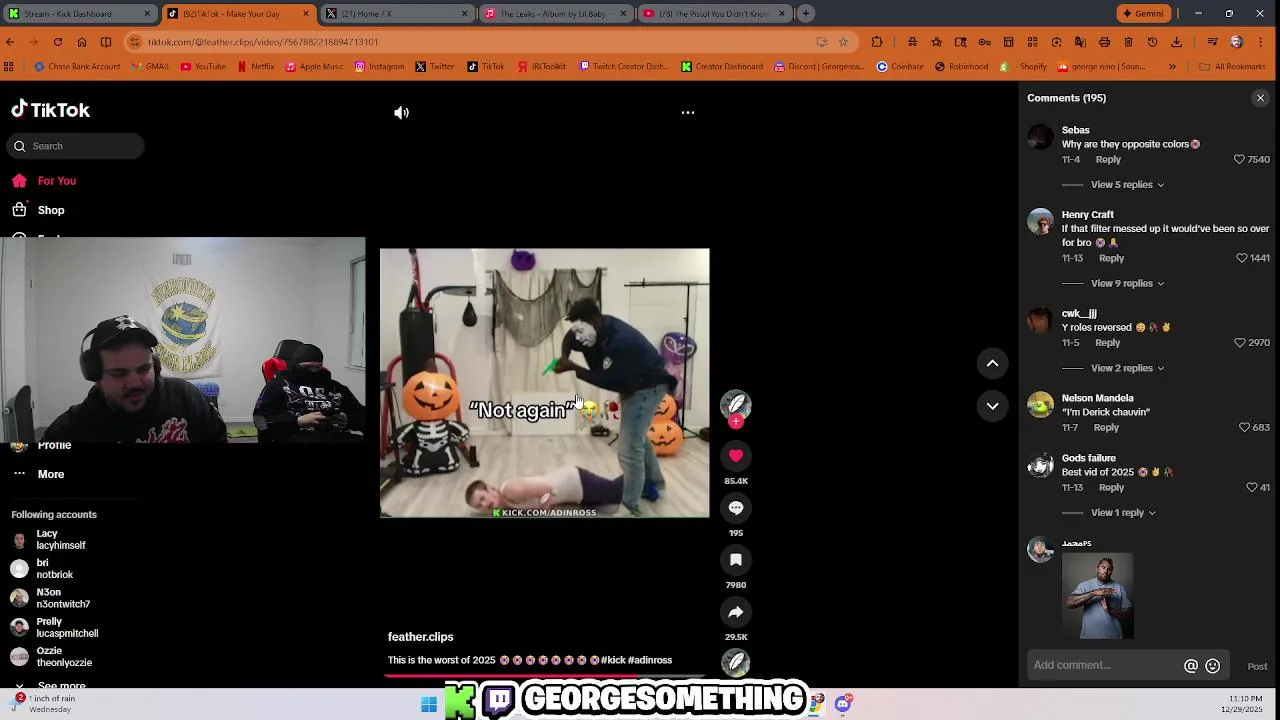Viewport: 1280px width, 720px height.
Task: Reply to Nelson Mandela's comment
Action: tap(1106, 428)
